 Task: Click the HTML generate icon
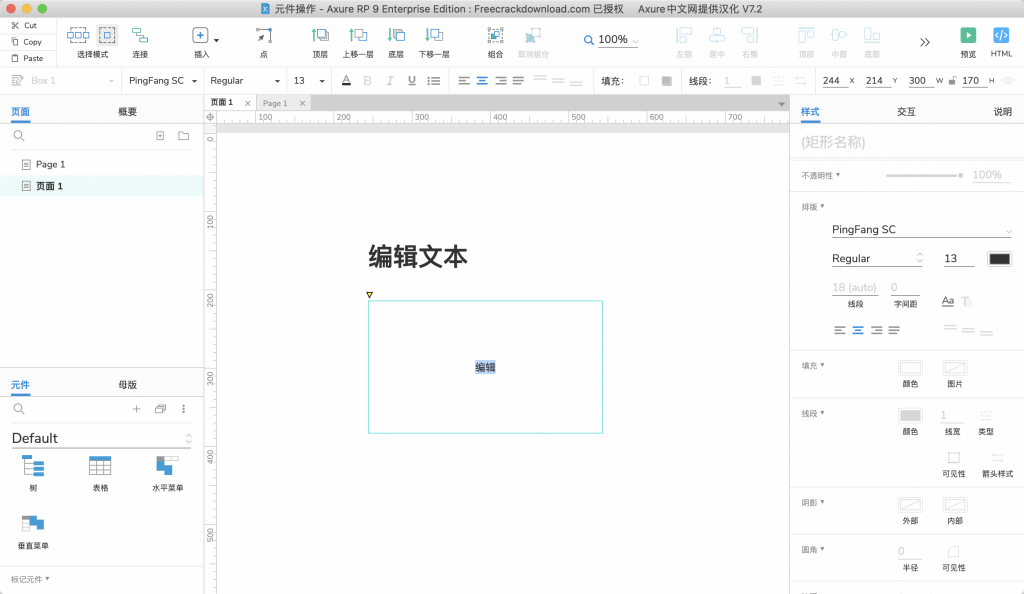[1001, 36]
